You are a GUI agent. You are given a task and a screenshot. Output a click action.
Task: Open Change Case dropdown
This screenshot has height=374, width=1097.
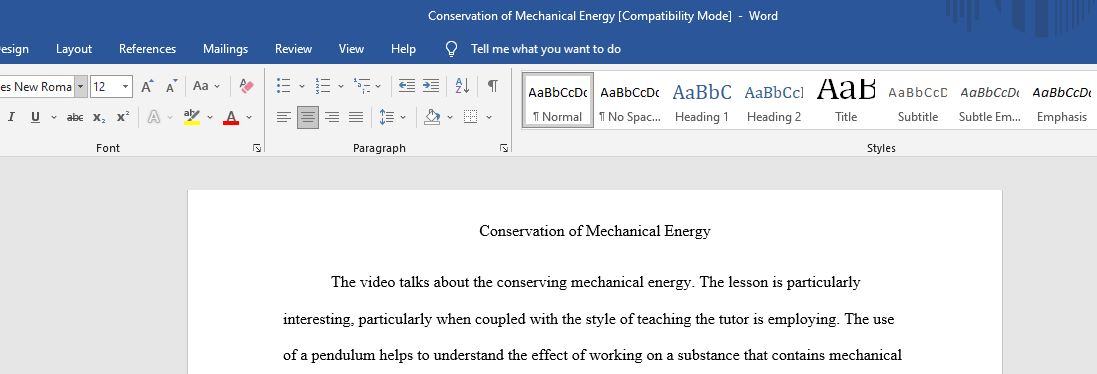[x=206, y=86]
